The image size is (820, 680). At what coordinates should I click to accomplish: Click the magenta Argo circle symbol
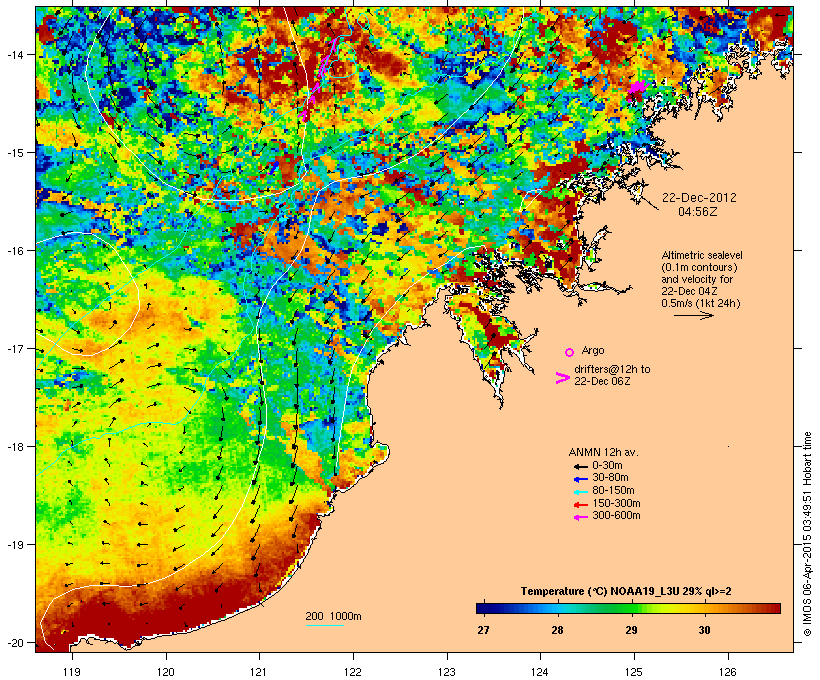pyautogui.click(x=570, y=352)
